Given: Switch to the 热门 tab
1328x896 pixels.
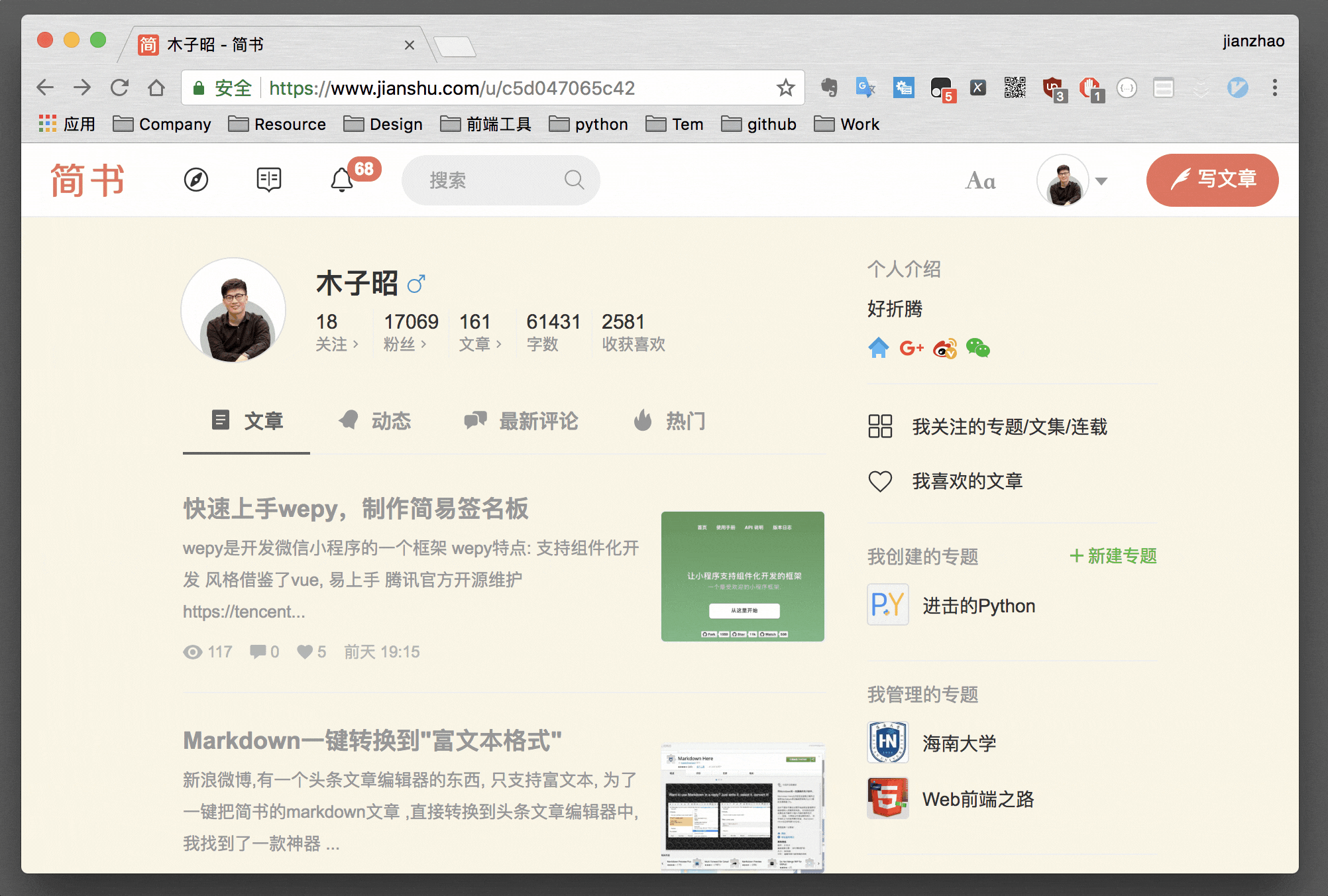Looking at the screenshot, I should click(670, 421).
